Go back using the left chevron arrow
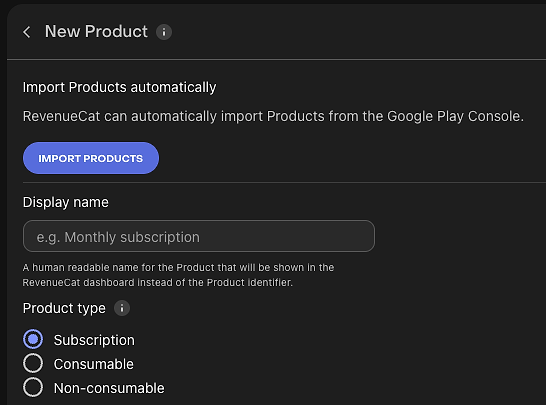The image size is (546, 405). [x=27, y=32]
